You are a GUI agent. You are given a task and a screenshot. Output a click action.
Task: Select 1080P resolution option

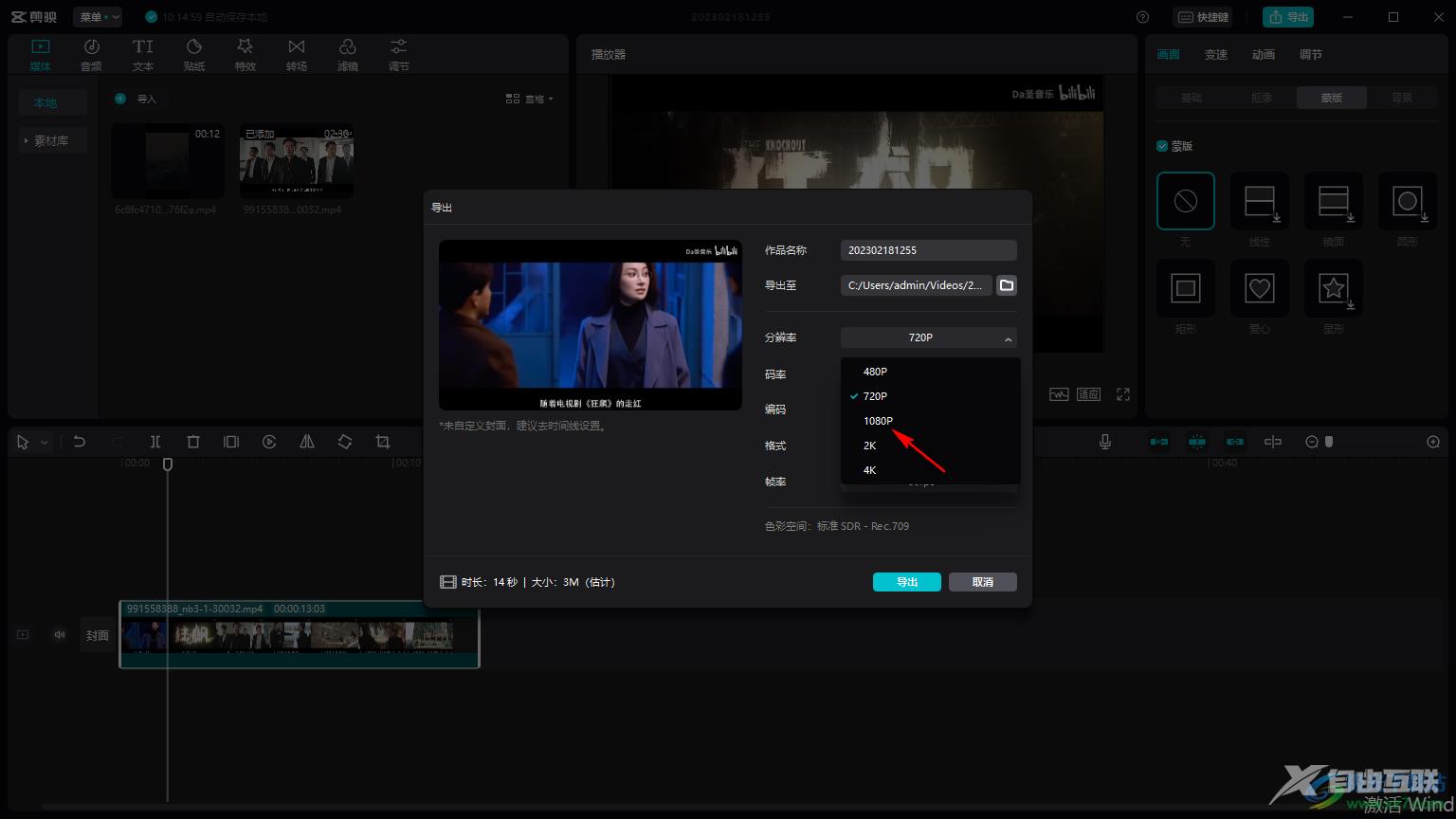[x=931, y=421]
